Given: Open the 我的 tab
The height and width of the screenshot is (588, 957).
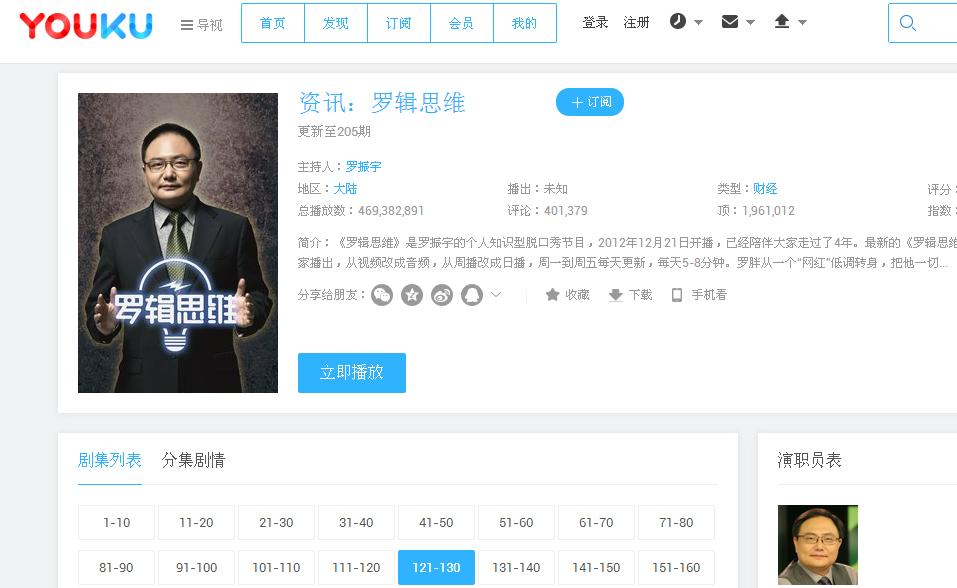Looking at the screenshot, I should pos(524,23).
